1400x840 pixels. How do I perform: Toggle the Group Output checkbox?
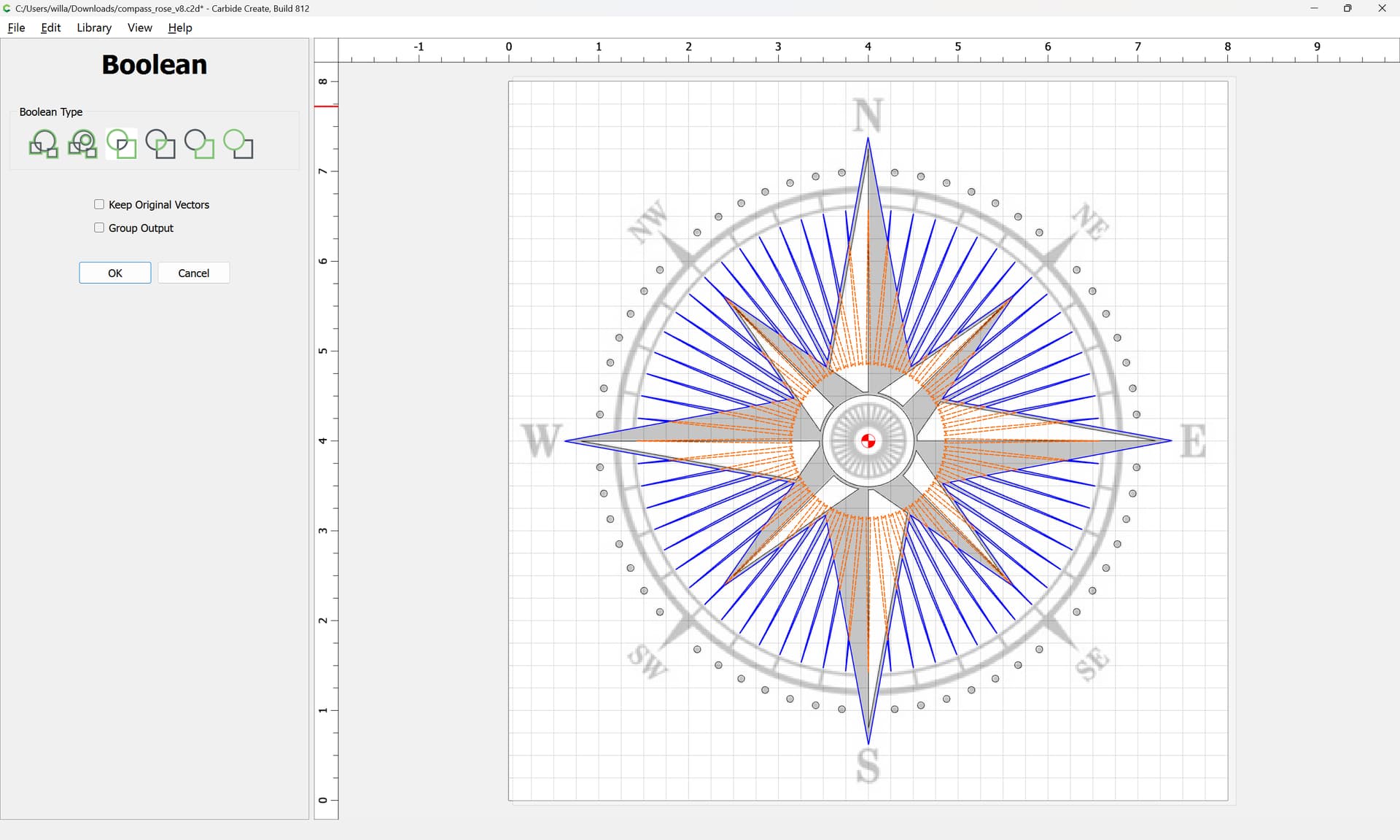tap(99, 227)
